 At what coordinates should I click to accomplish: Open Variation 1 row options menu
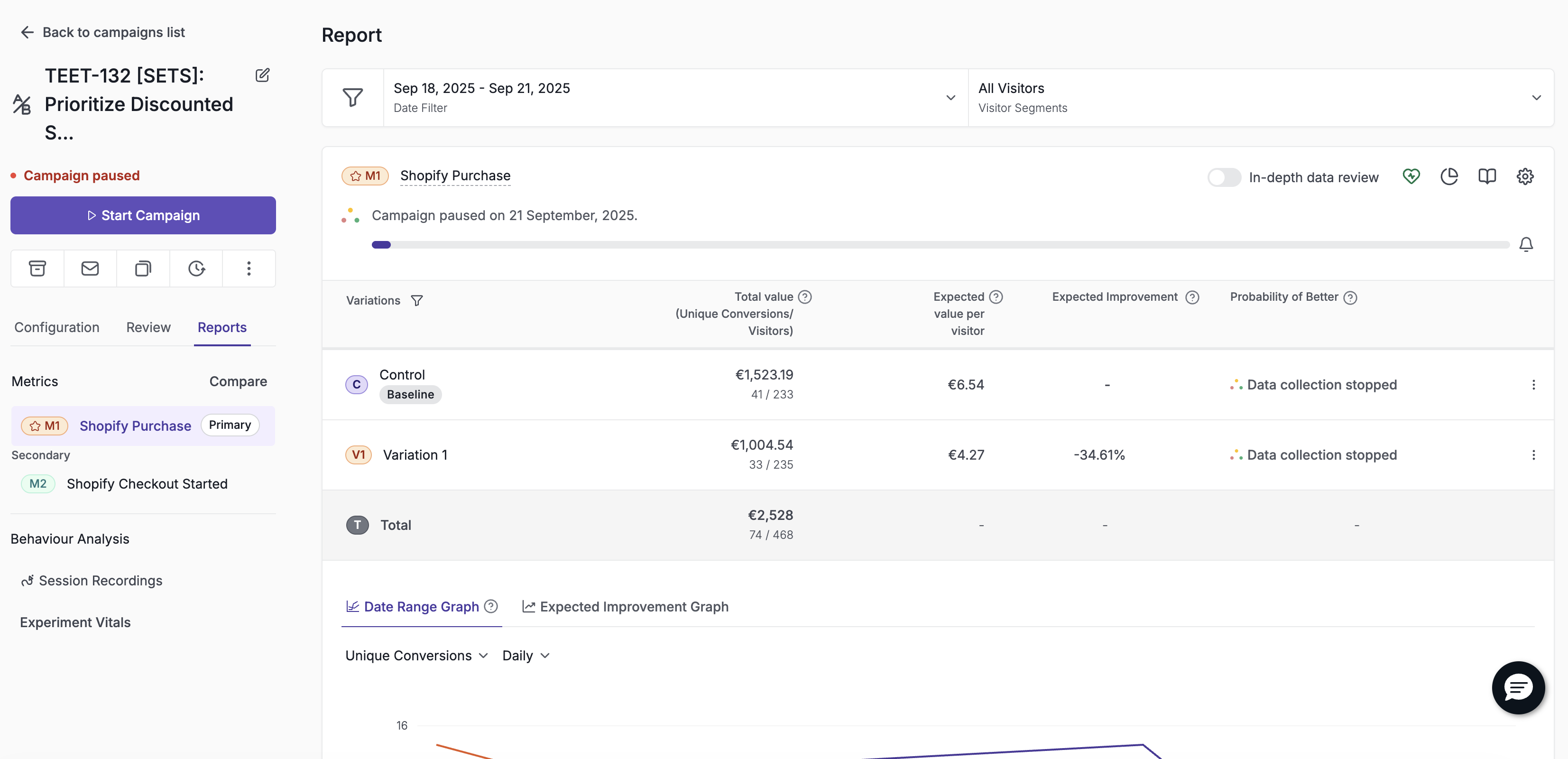pyautogui.click(x=1533, y=454)
